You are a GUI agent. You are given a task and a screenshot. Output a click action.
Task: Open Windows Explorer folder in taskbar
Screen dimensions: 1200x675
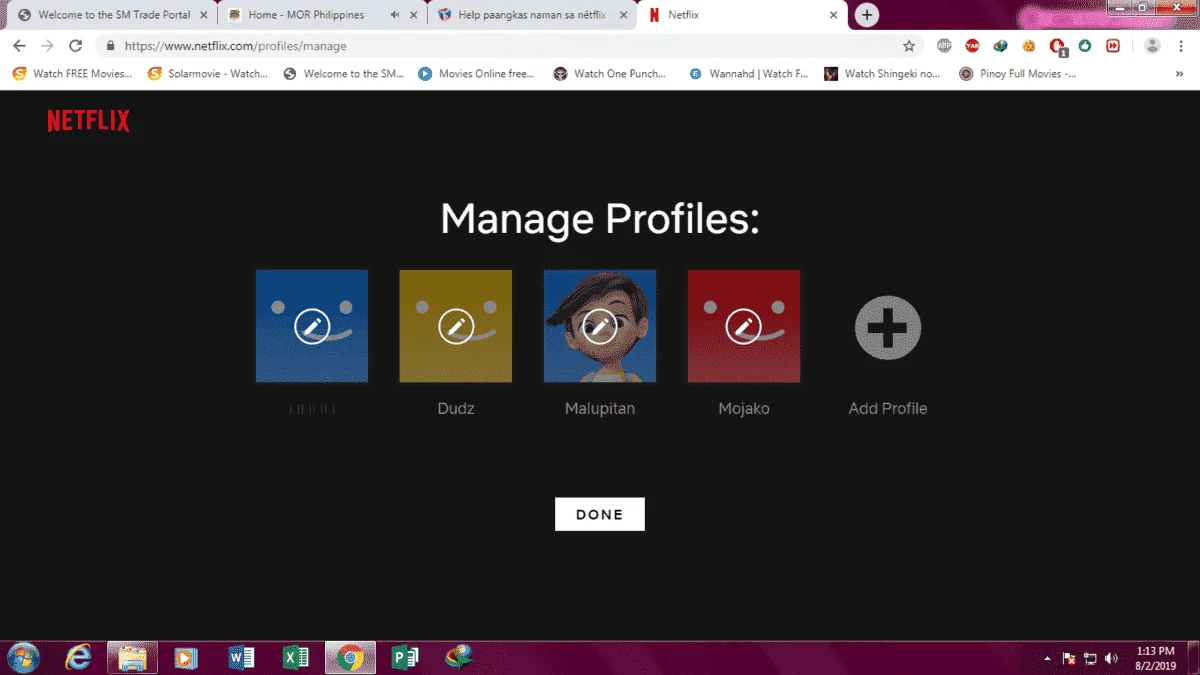(132, 657)
